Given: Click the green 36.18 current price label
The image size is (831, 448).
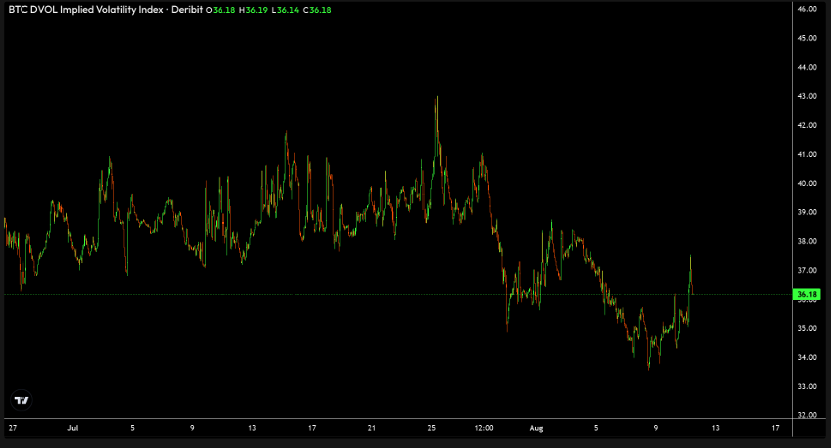Looking at the screenshot, I should click(x=806, y=294).
